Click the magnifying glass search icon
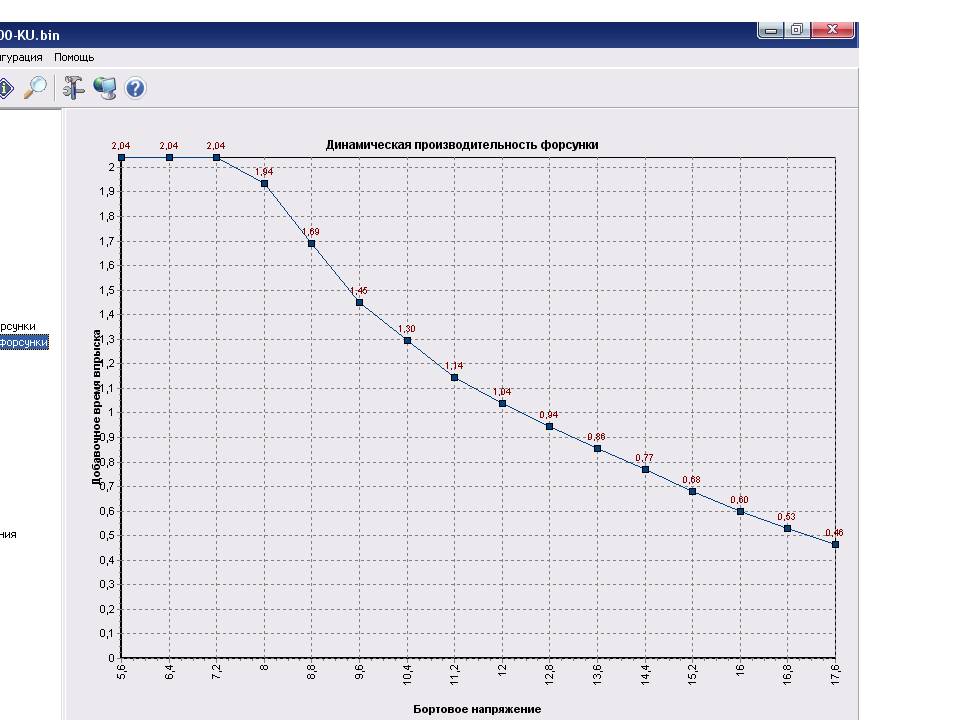 click(35, 88)
